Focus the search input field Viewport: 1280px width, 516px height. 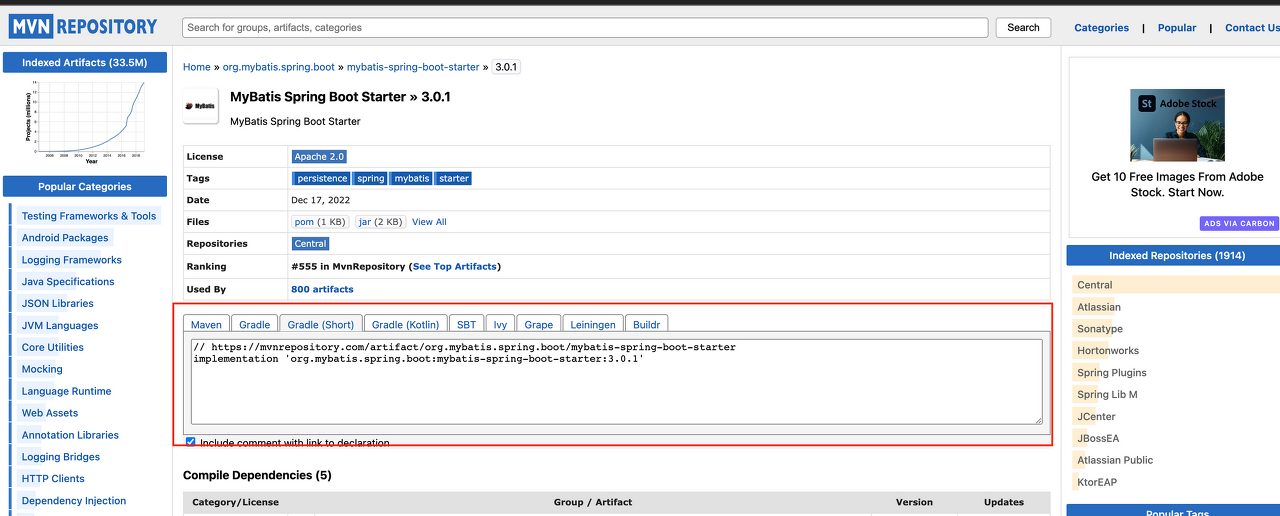(586, 28)
